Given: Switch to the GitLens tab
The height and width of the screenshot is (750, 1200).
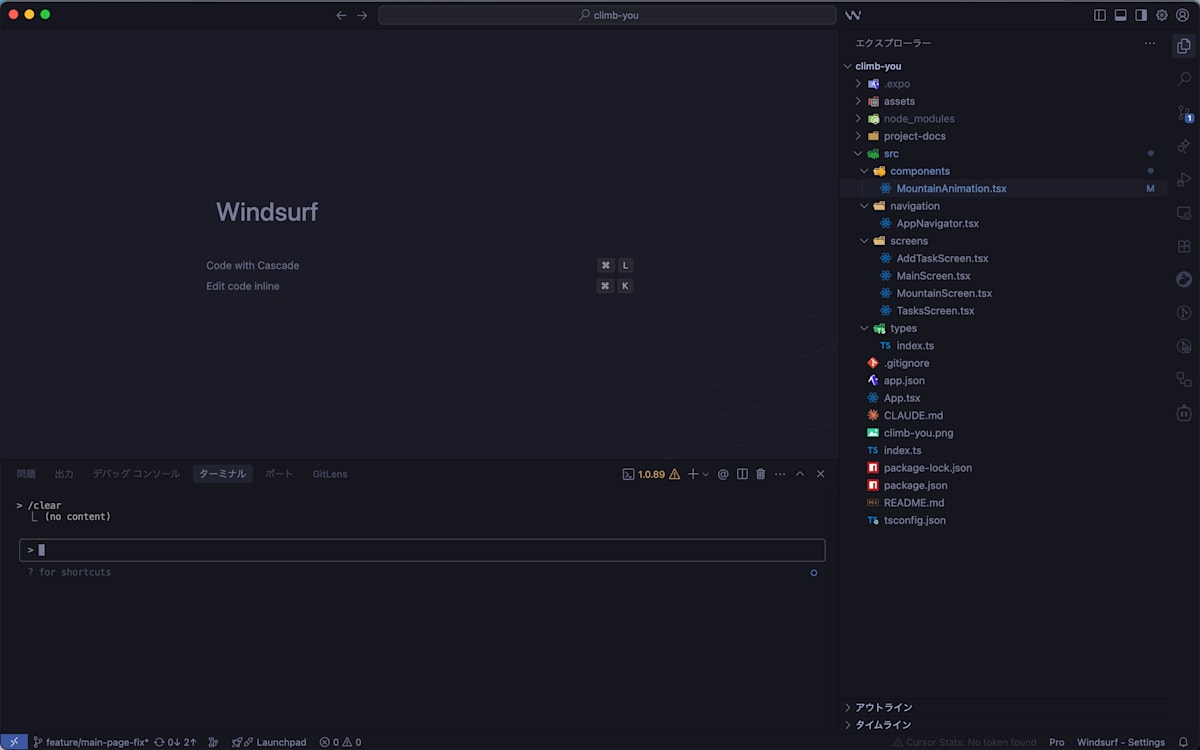Looking at the screenshot, I should coord(330,474).
